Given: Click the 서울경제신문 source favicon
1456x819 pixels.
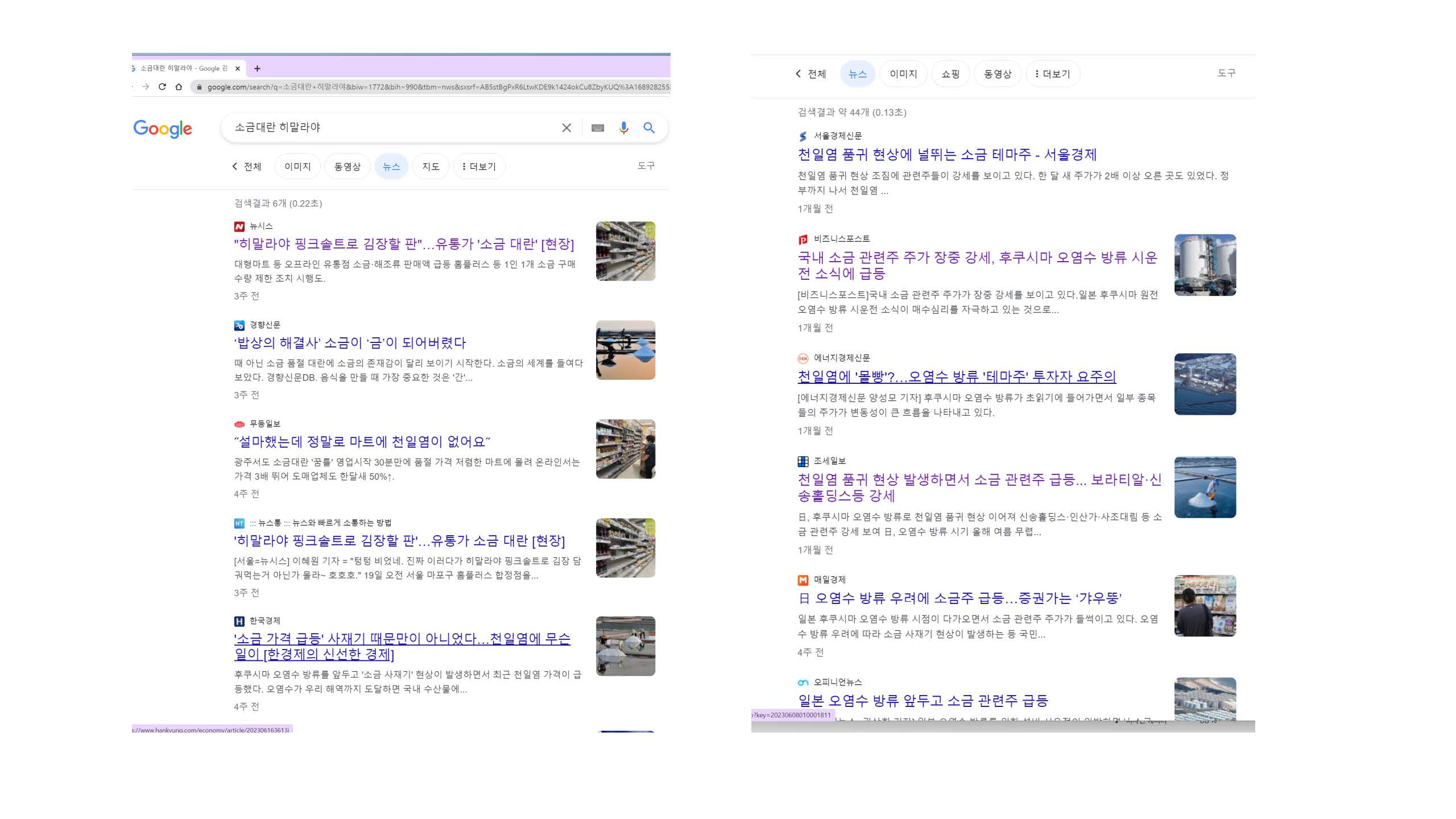Looking at the screenshot, I should click(803, 136).
